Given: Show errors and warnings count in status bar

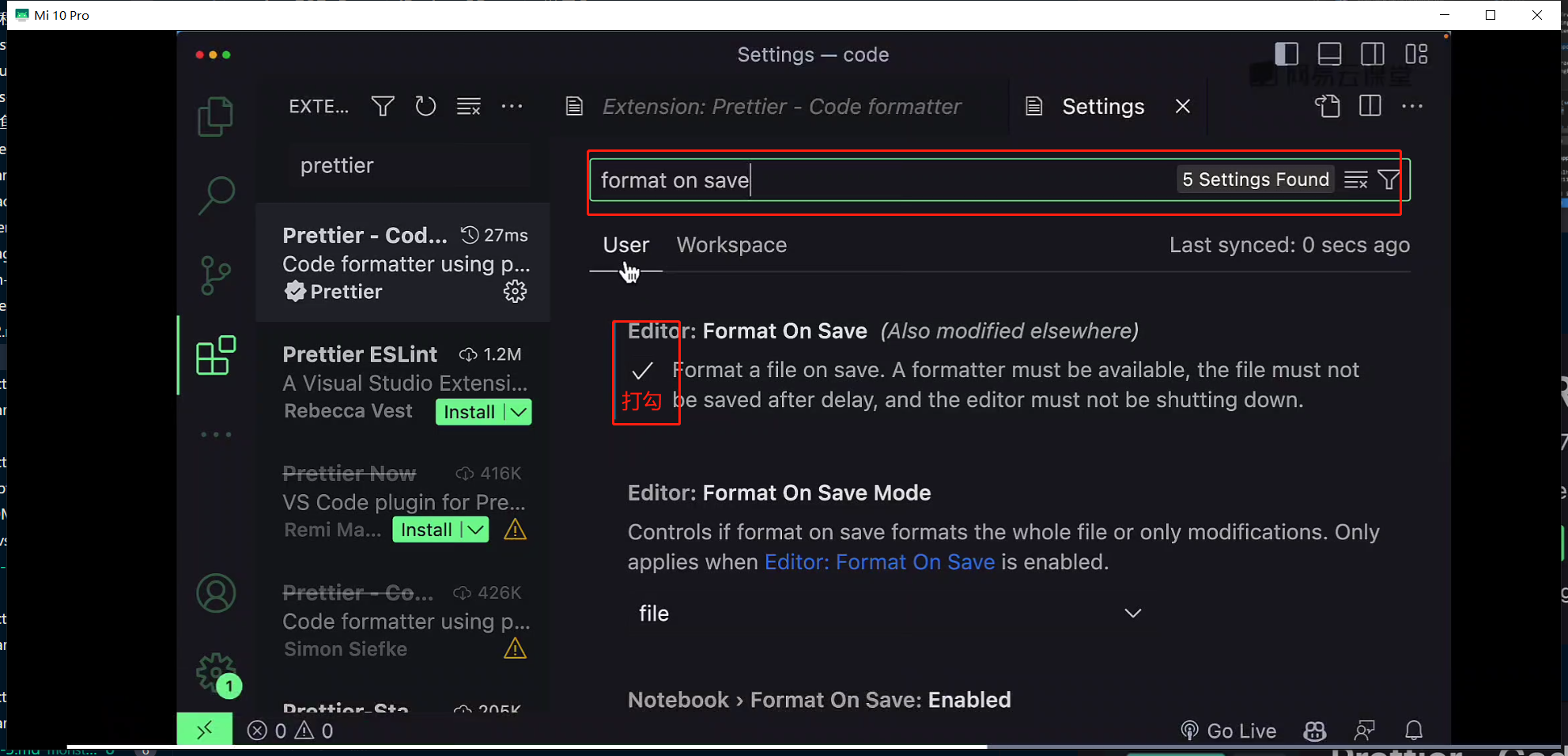Looking at the screenshot, I should [290, 731].
